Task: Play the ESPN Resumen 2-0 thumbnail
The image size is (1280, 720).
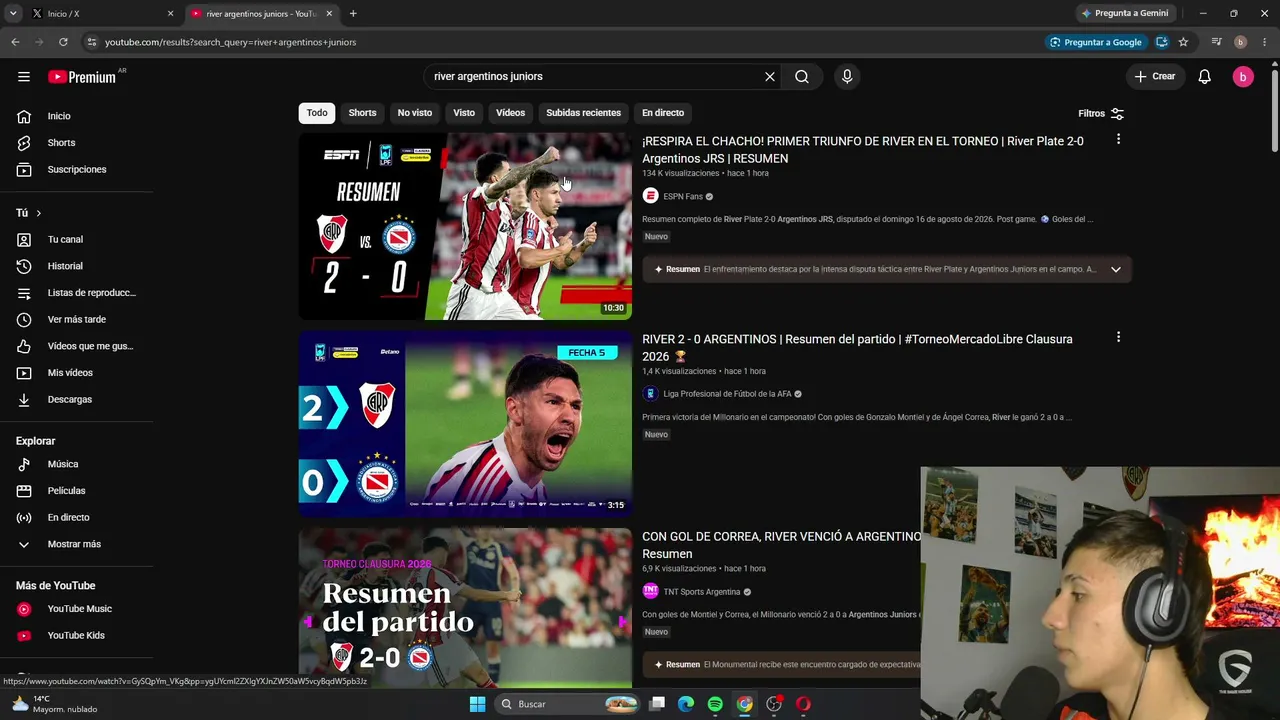Action: click(465, 226)
